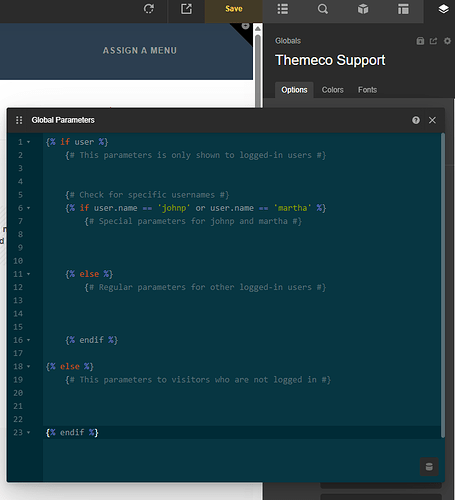Click the Globals export icon
This screenshot has width=455, height=500.
pos(433,41)
